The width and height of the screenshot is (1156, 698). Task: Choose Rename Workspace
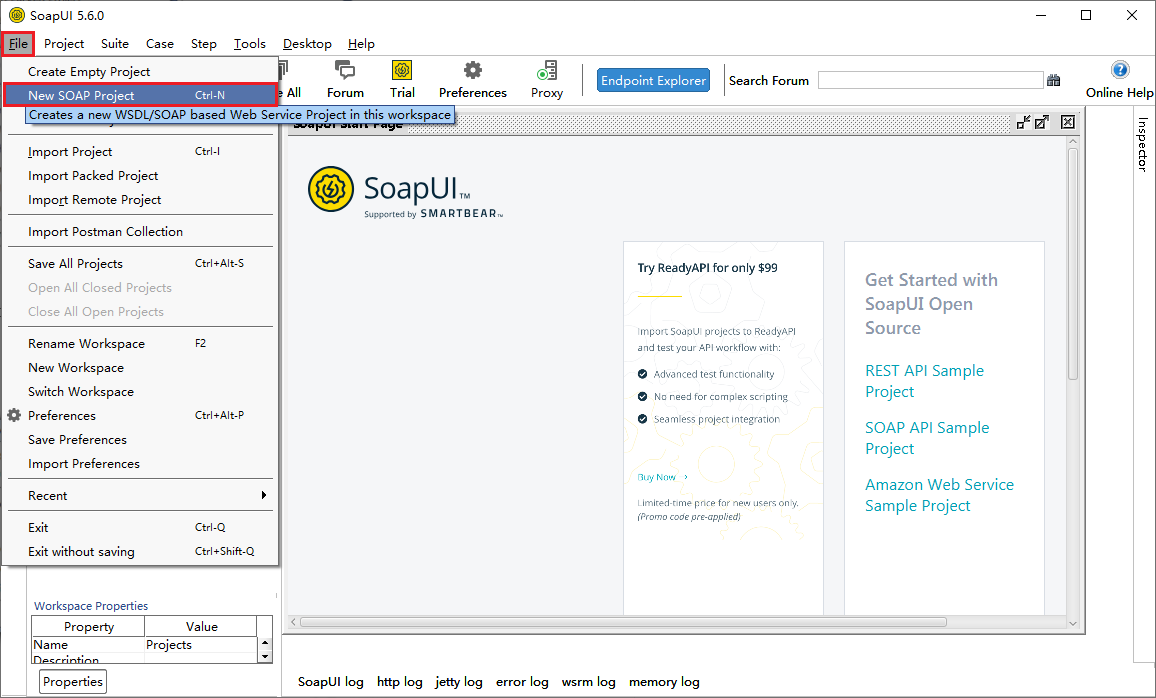140,343
